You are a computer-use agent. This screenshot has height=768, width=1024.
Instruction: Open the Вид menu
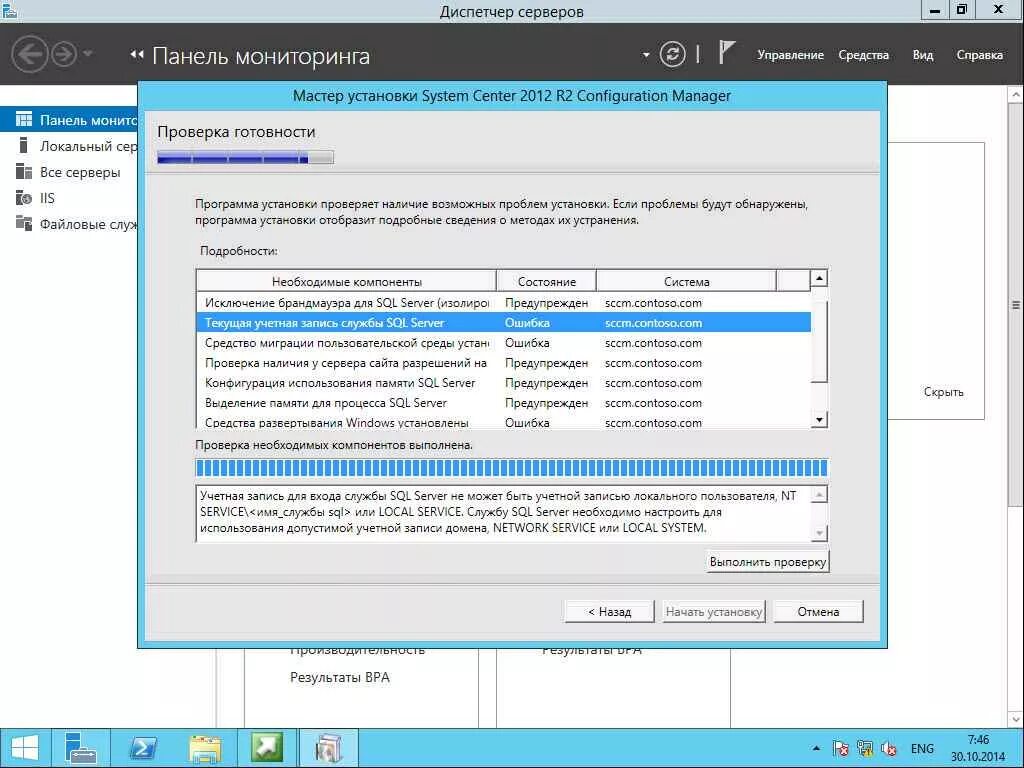click(923, 55)
